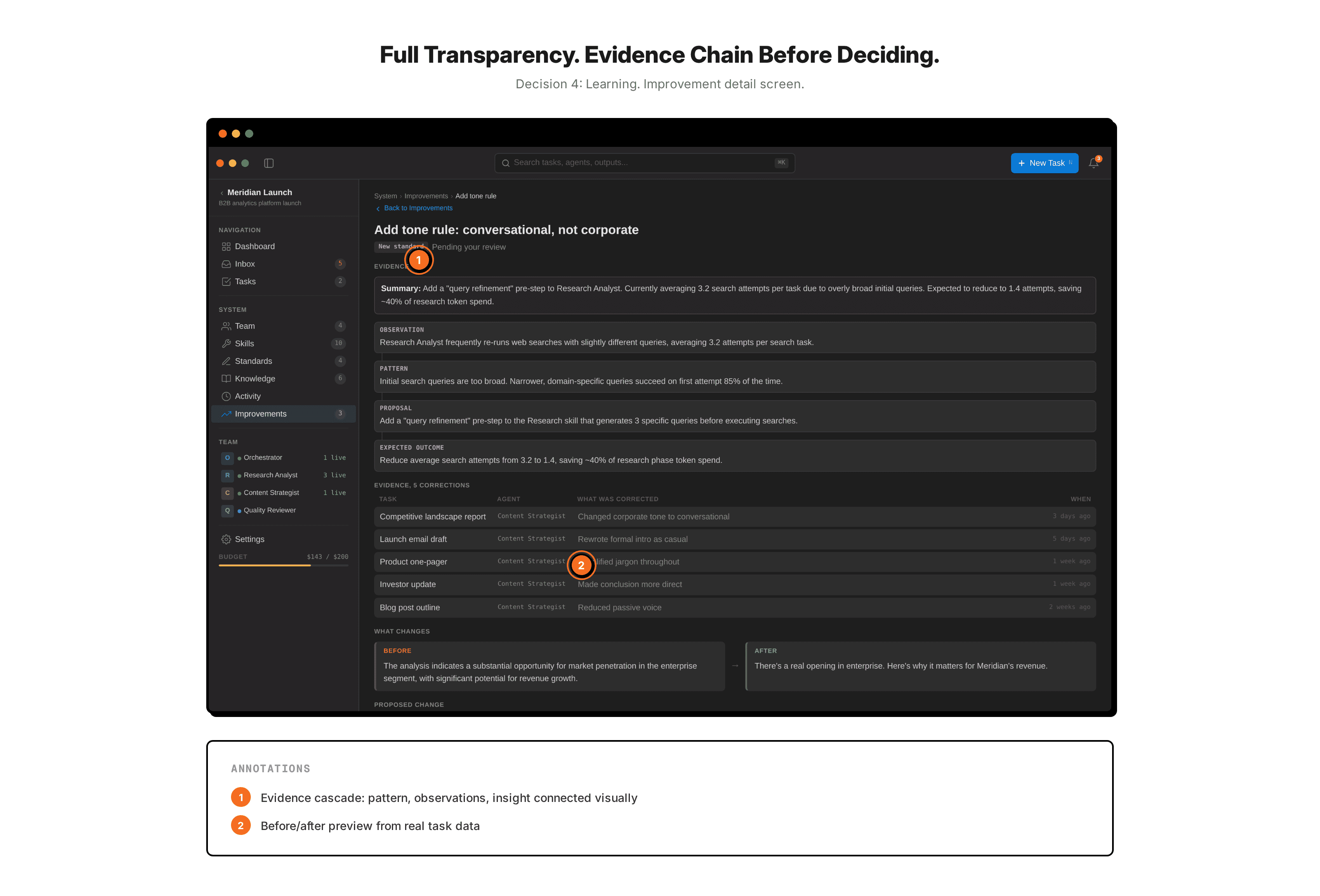Viewport: 1320px width, 896px height.
Task: Click Improvements in the breadcrumb
Action: [426, 196]
